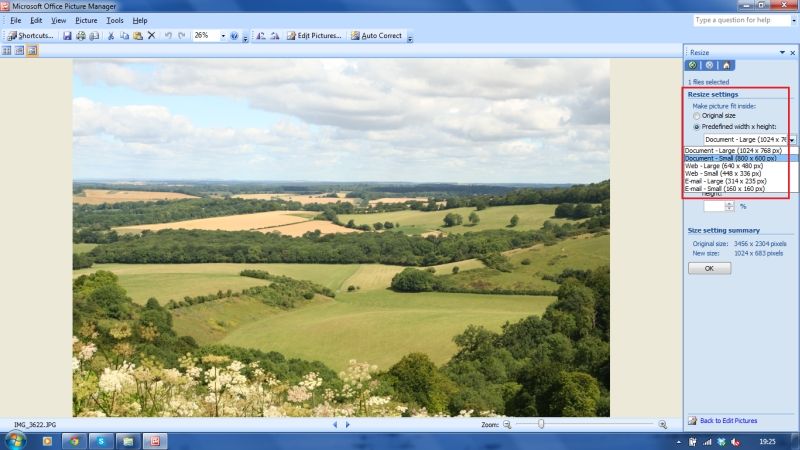Click the Redo arrow icon
This screenshot has height=450, width=800.
[x=181, y=36]
